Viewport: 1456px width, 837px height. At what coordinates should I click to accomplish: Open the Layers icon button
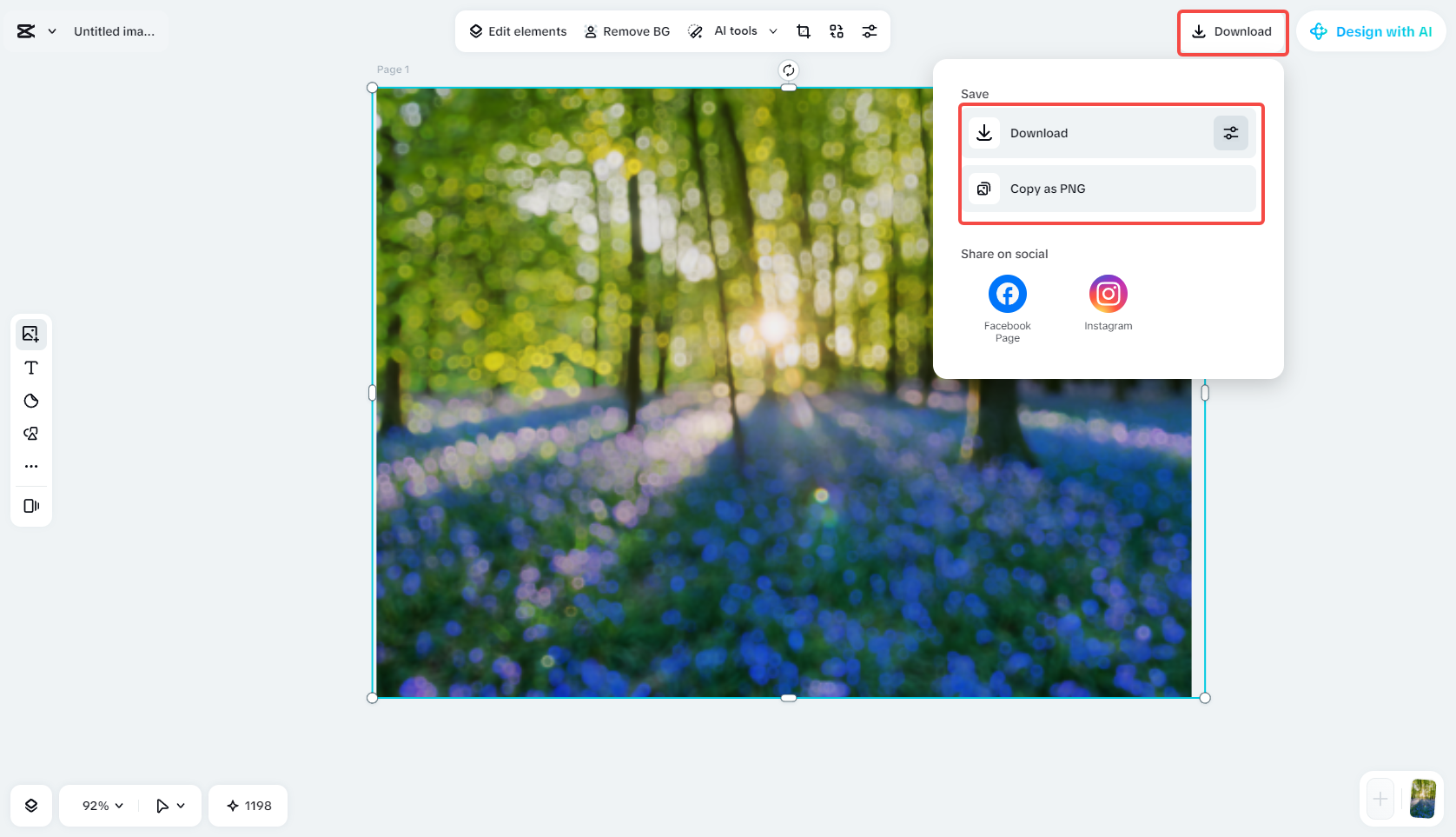(31, 806)
